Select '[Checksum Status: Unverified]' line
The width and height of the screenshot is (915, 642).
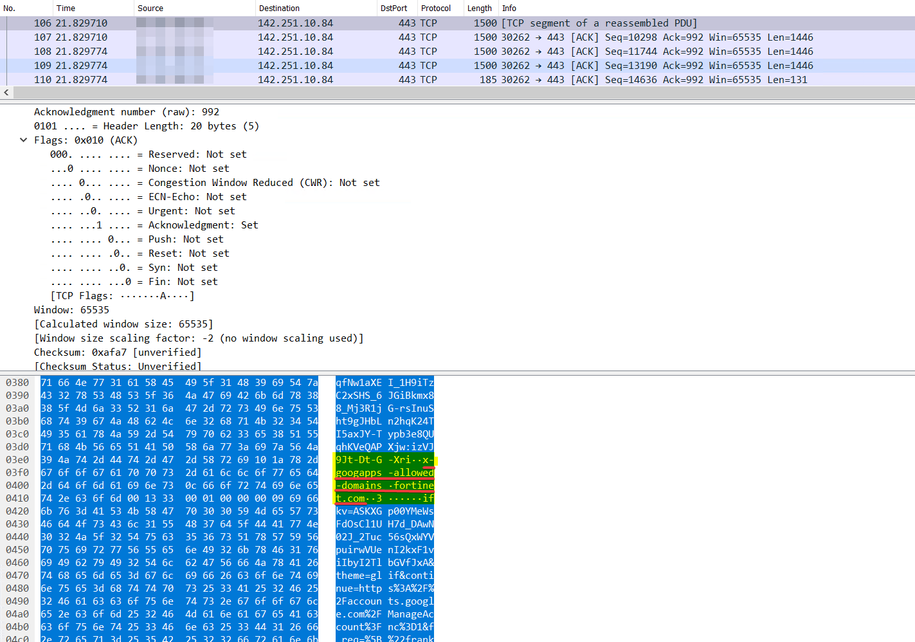click(117, 367)
